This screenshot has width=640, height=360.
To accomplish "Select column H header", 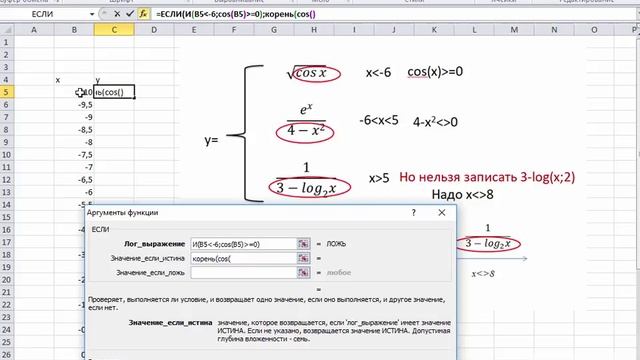I will click(x=314, y=30).
